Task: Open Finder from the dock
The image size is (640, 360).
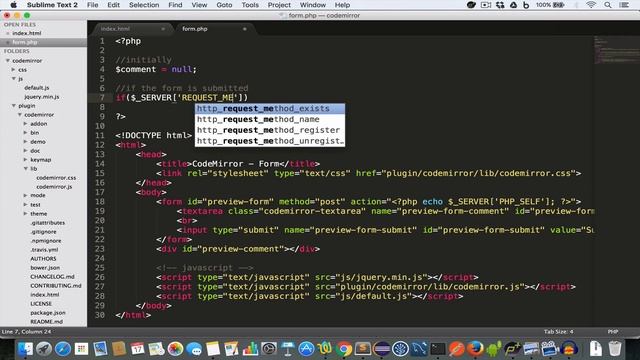Action: pyautogui.click(x=25, y=349)
